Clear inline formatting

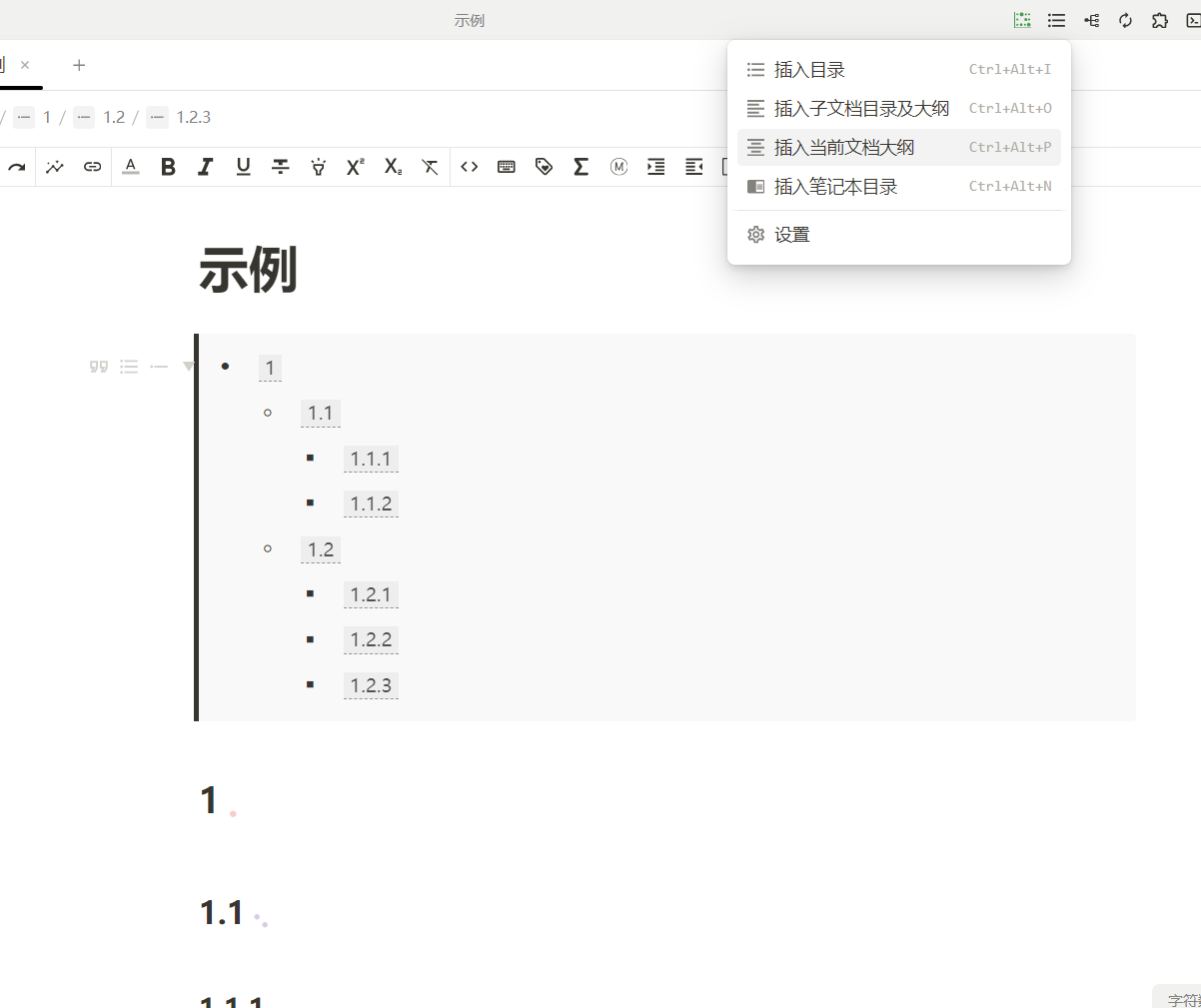click(431, 167)
